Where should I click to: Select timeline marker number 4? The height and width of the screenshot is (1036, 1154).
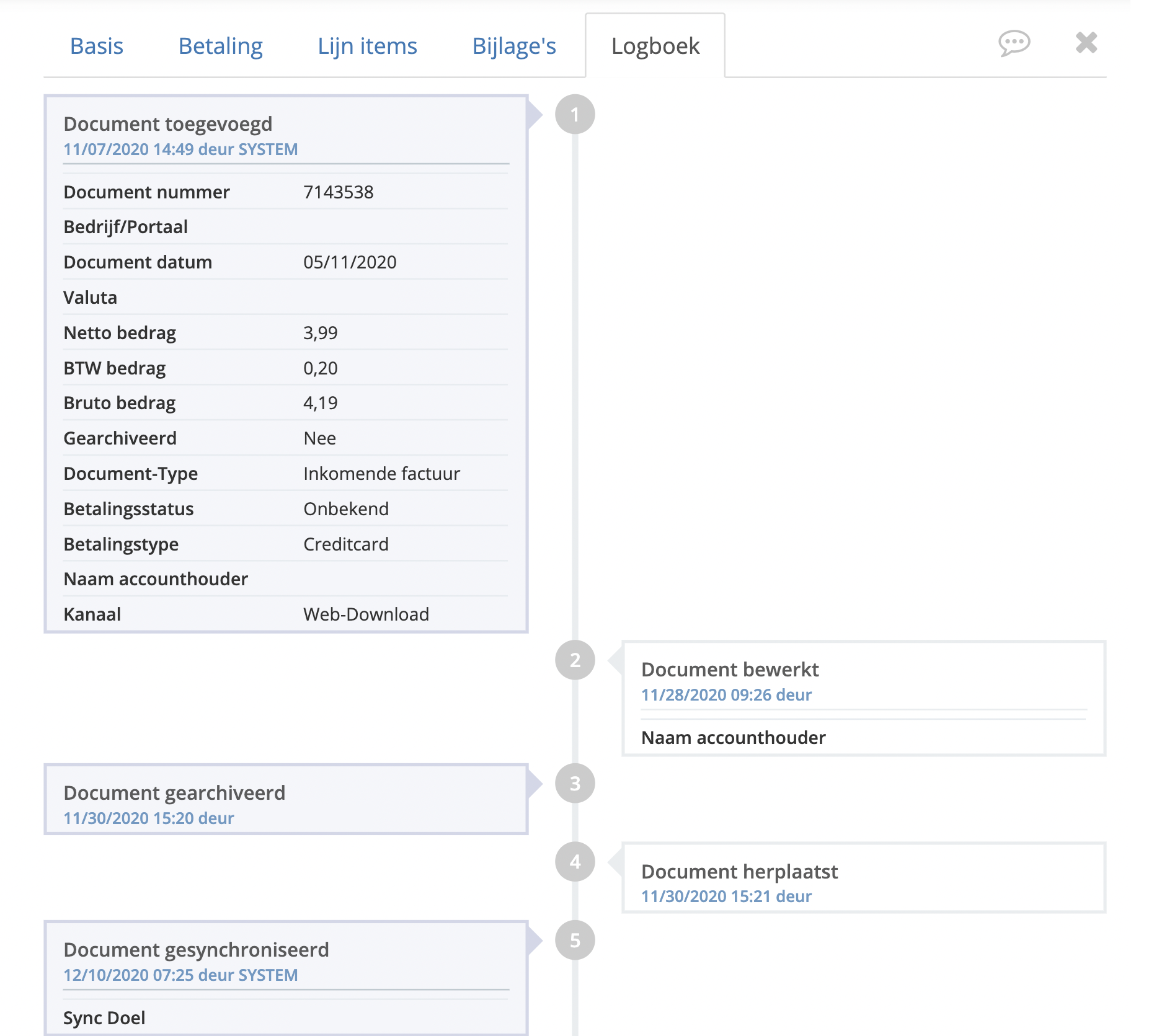(x=575, y=862)
